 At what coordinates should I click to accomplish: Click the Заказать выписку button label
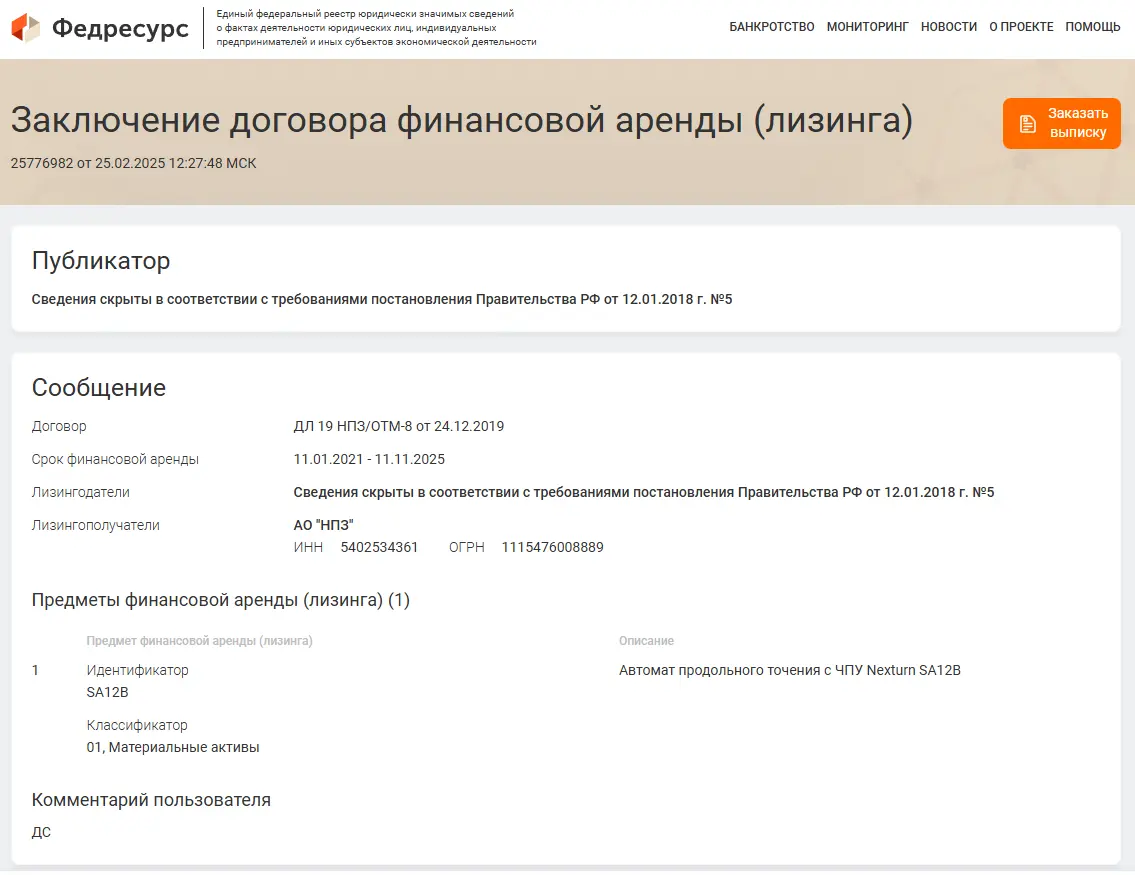coord(1078,123)
